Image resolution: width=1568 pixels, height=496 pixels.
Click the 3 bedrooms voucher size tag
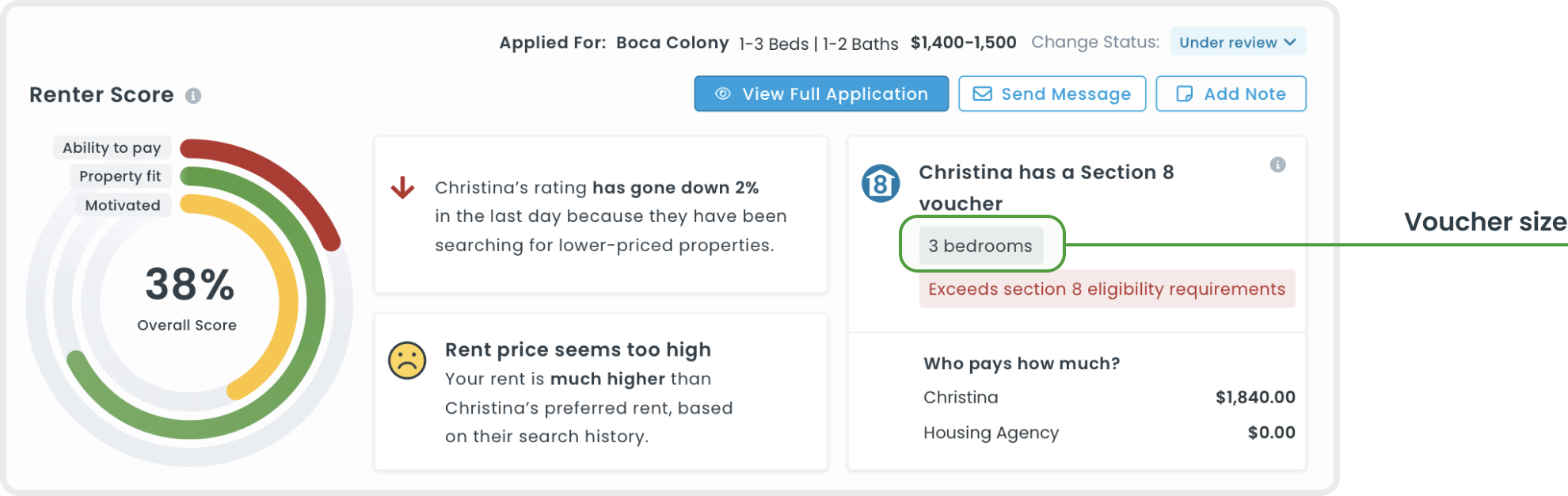pos(980,246)
